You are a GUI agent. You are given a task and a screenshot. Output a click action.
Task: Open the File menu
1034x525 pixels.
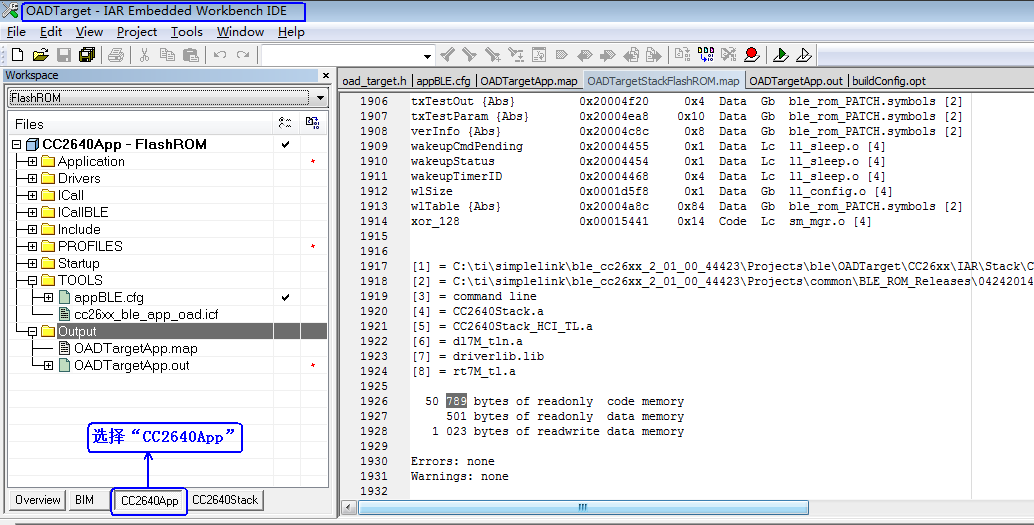16,32
